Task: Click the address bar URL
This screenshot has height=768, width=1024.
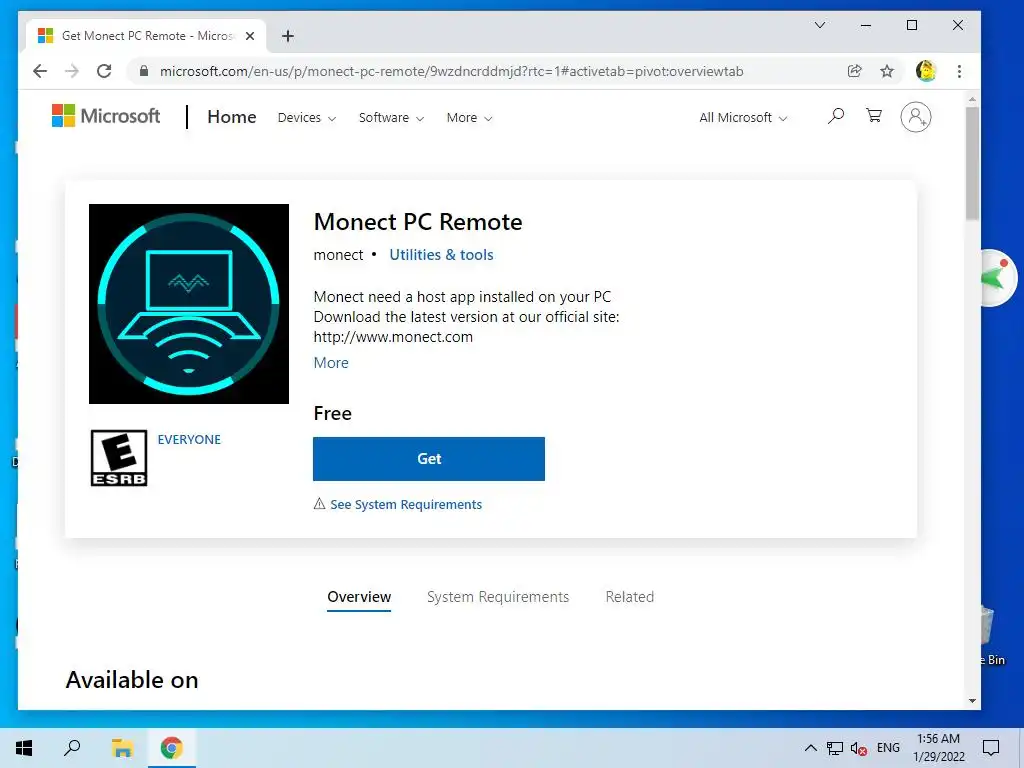Action: [451, 71]
